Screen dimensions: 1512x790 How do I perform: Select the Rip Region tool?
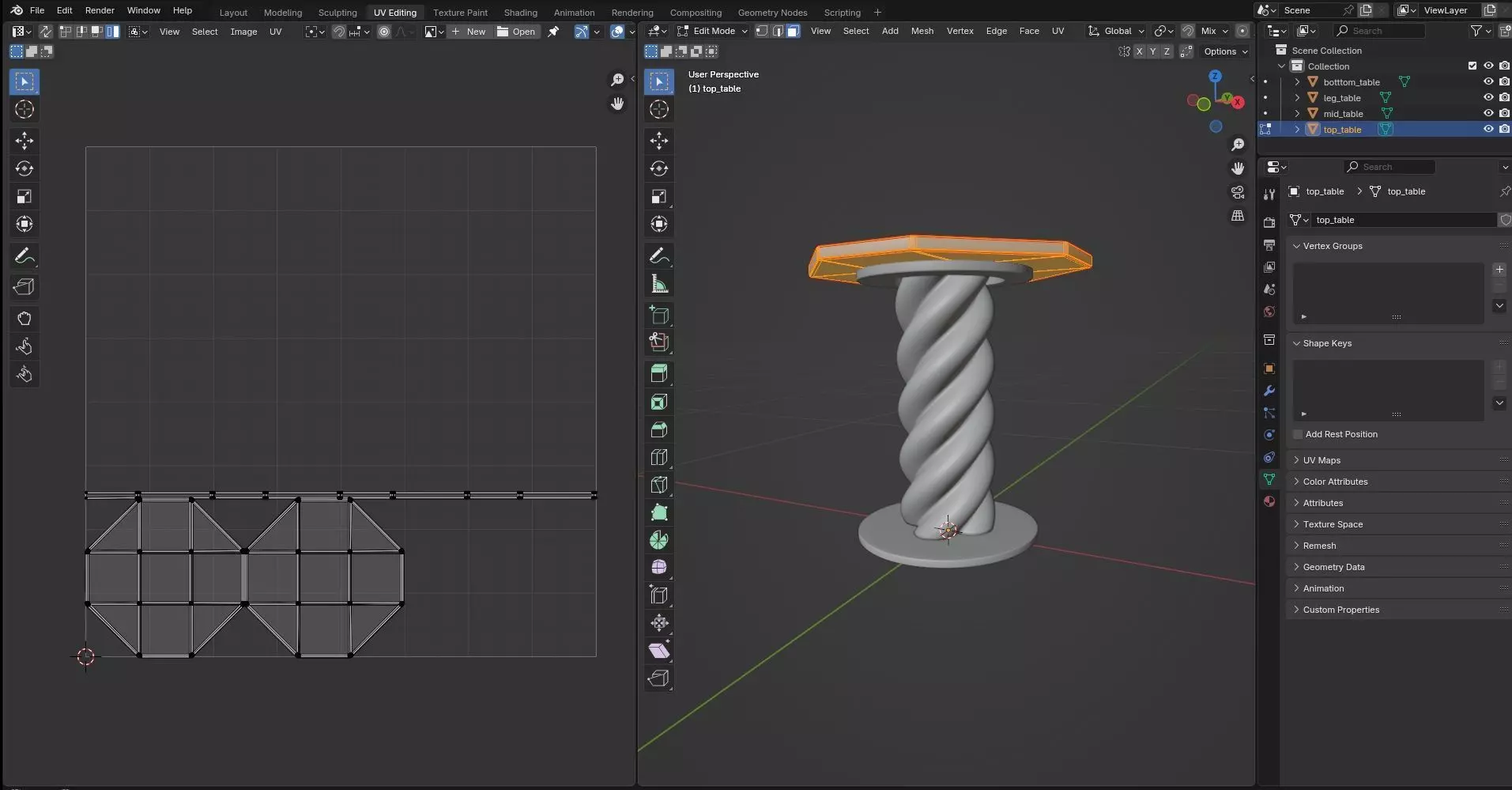coord(659,678)
